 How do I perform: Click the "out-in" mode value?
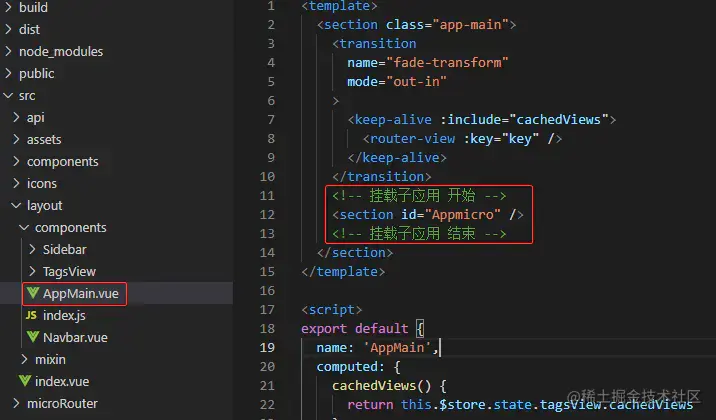(x=416, y=81)
